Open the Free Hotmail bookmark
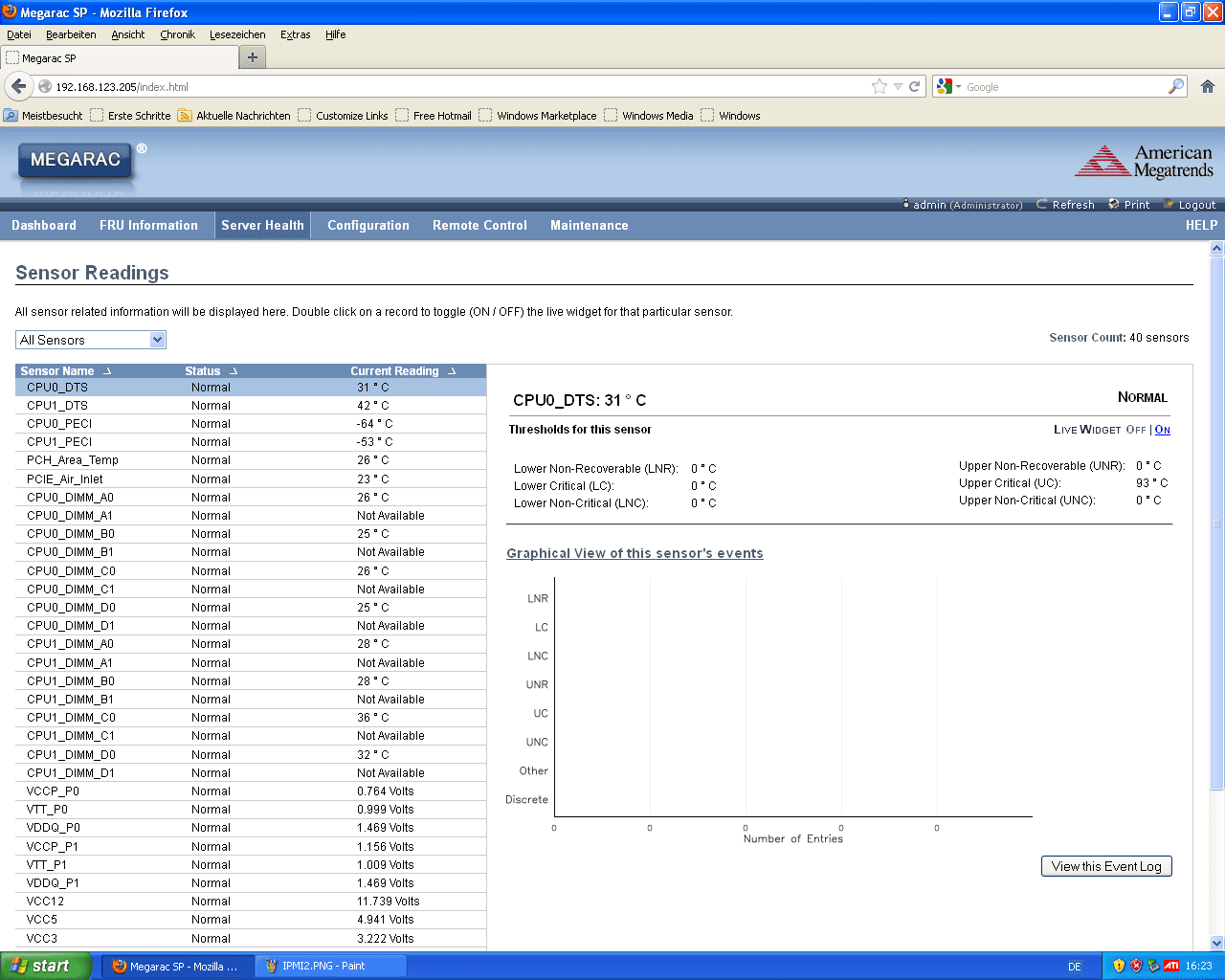 click(433, 116)
